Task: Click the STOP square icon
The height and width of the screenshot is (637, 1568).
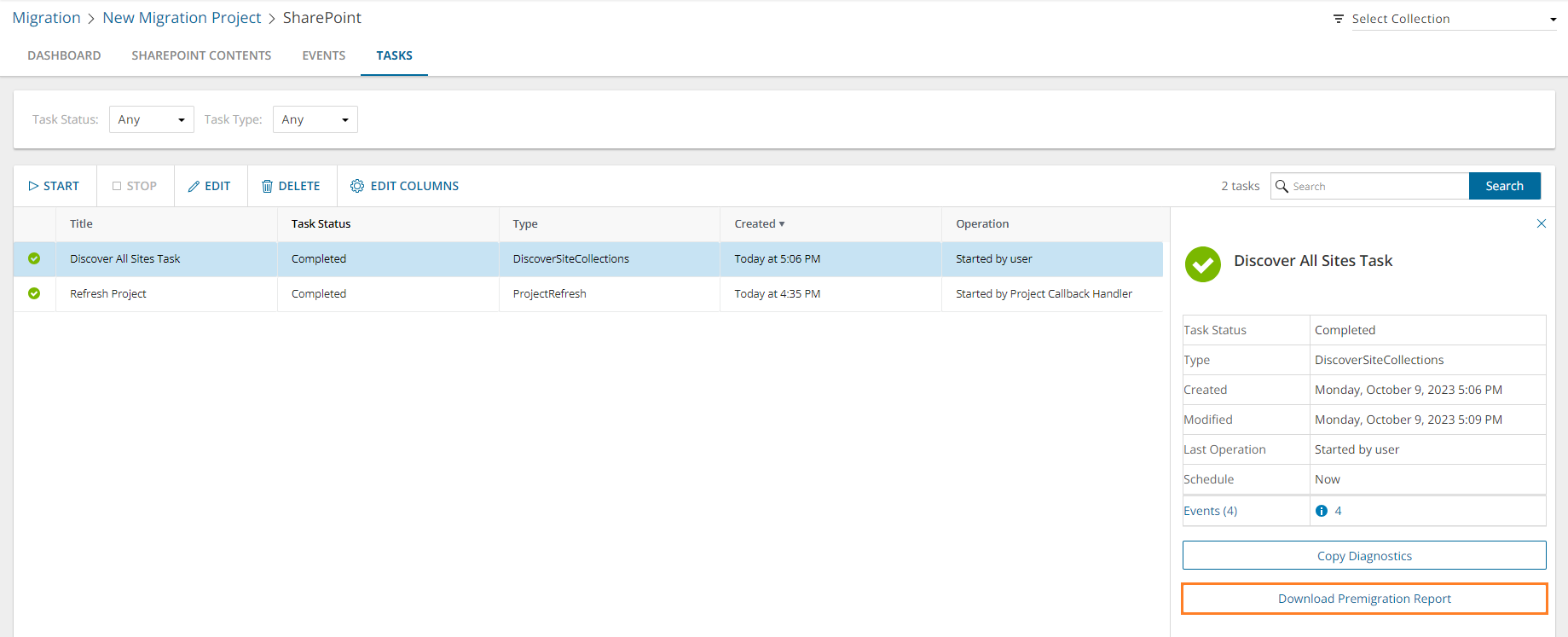Action: pyautogui.click(x=117, y=186)
